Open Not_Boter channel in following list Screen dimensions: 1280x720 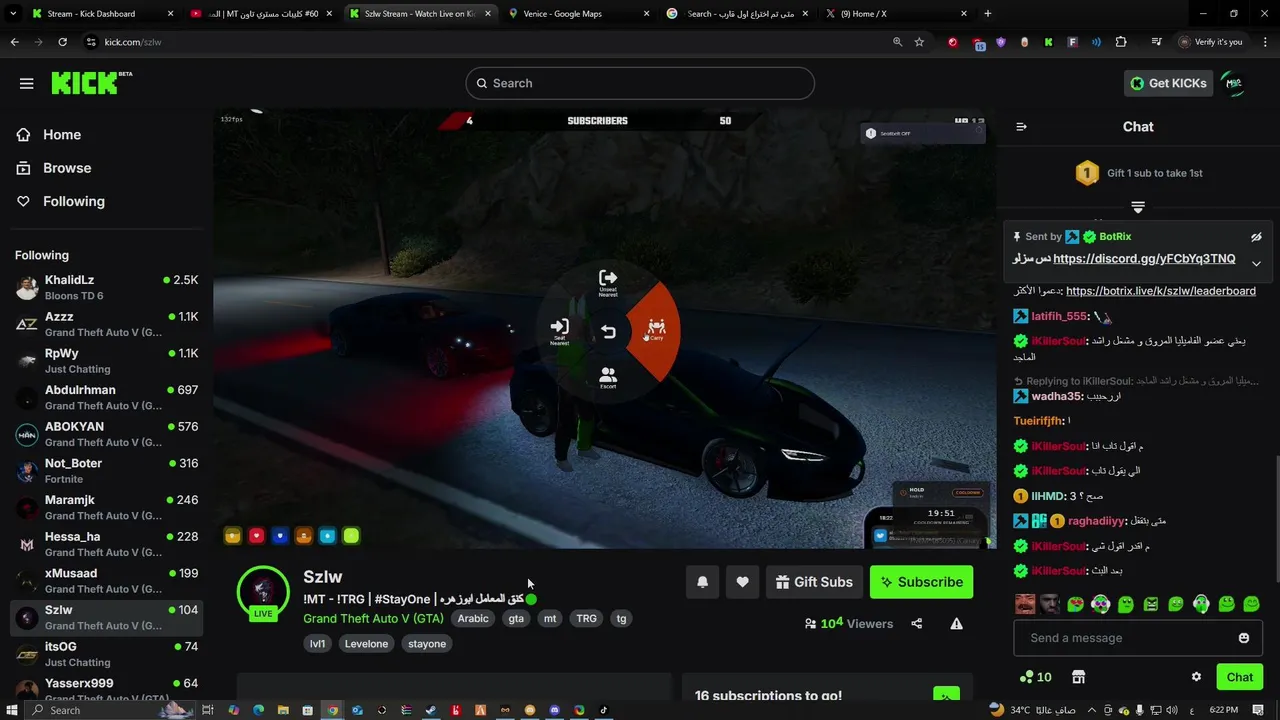click(x=106, y=470)
